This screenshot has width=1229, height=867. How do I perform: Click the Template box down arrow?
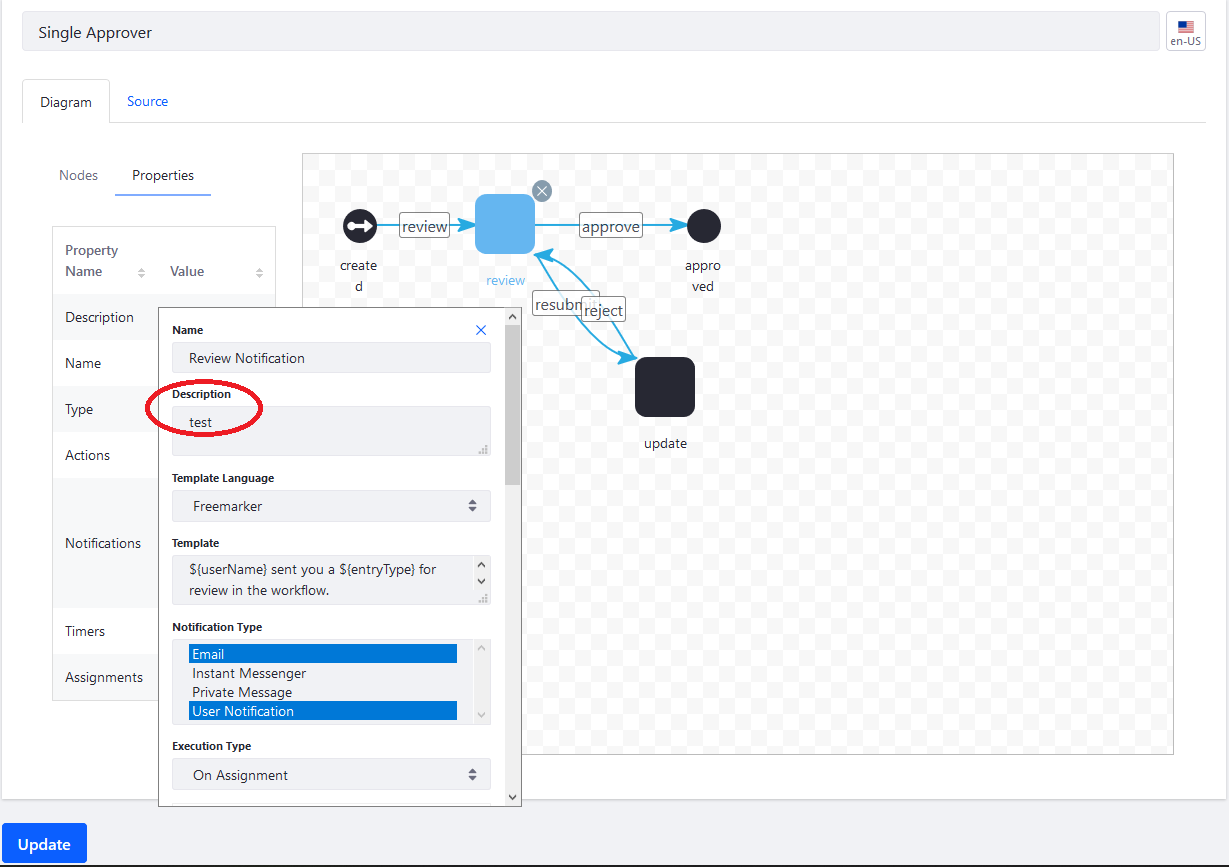(x=482, y=581)
